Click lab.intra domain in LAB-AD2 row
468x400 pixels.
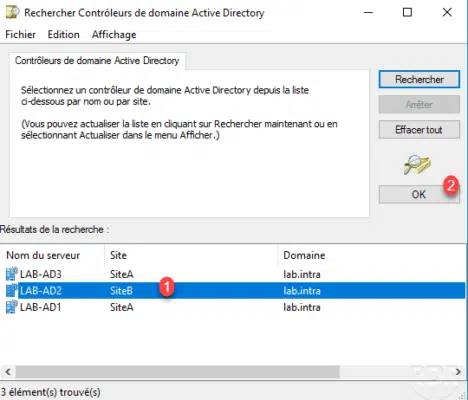pyautogui.click(x=302, y=291)
